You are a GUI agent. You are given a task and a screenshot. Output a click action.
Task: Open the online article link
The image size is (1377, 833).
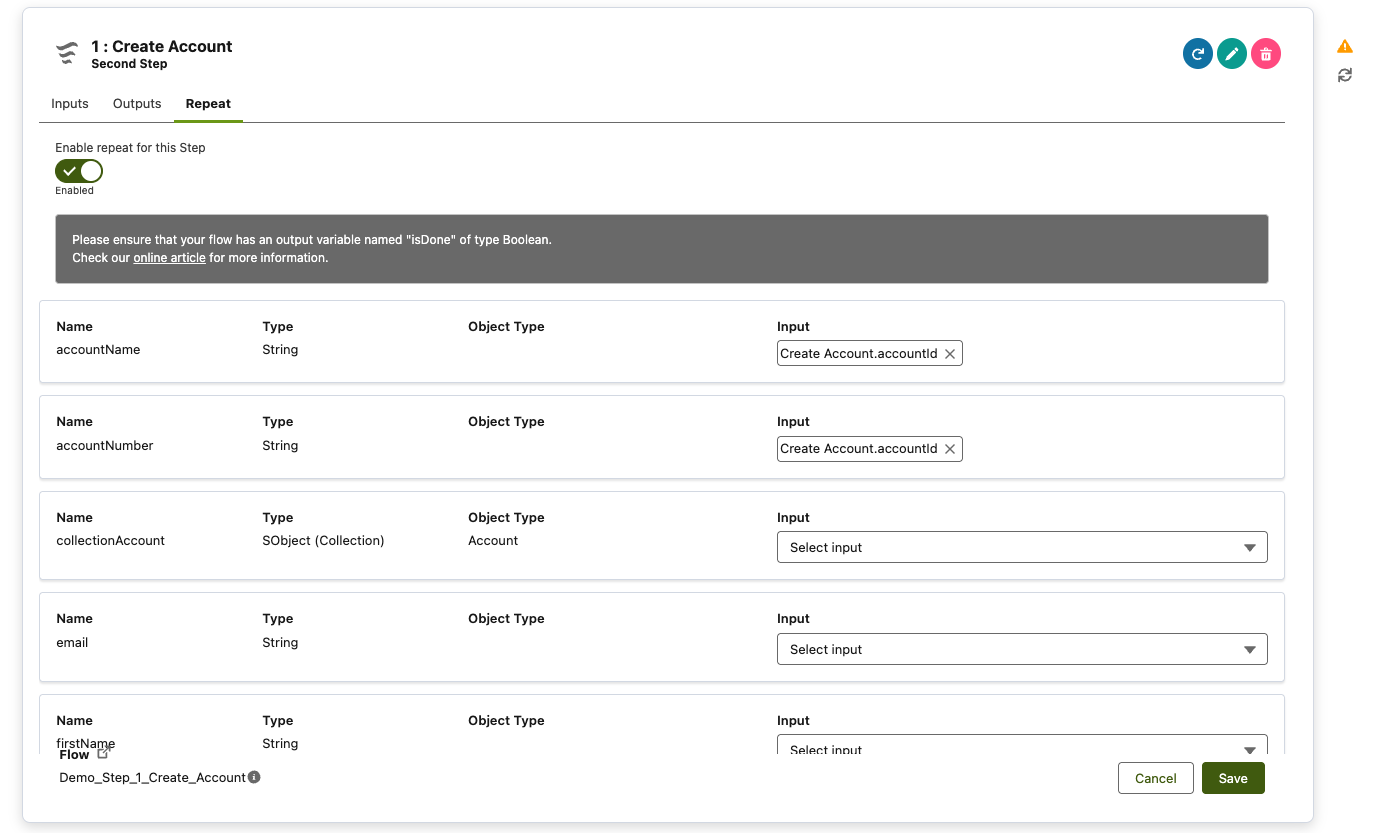(169, 258)
